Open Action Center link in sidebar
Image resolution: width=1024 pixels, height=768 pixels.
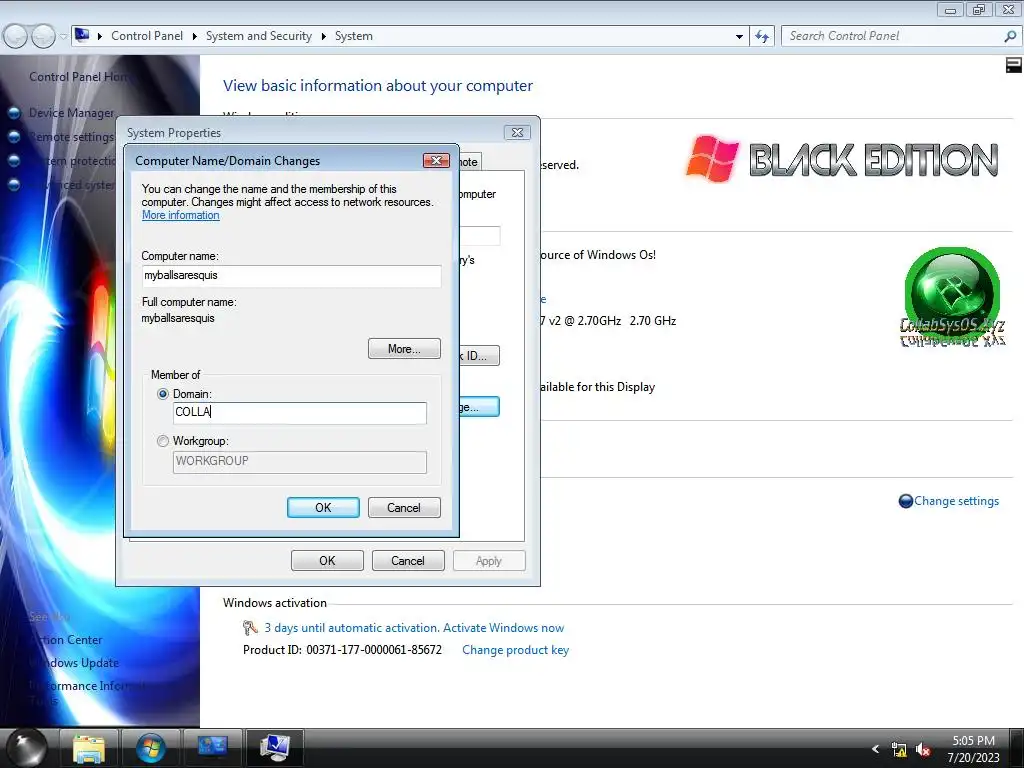pyautogui.click(x=66, y=640)
